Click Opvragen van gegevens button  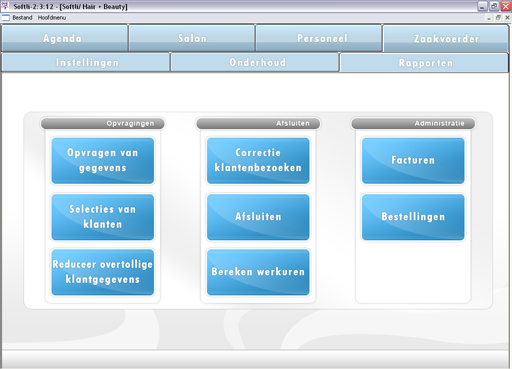pyautogui.click(x=103, y=161)
